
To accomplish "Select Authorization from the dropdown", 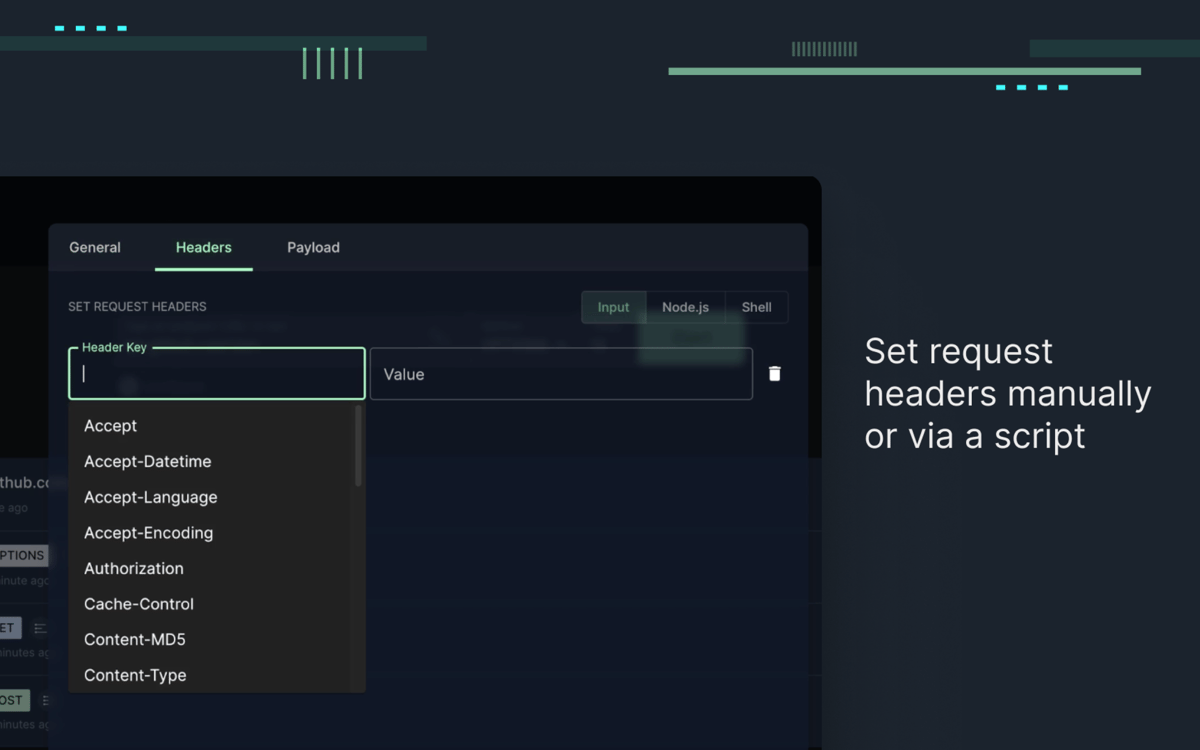I will click(x=134, y=569).
